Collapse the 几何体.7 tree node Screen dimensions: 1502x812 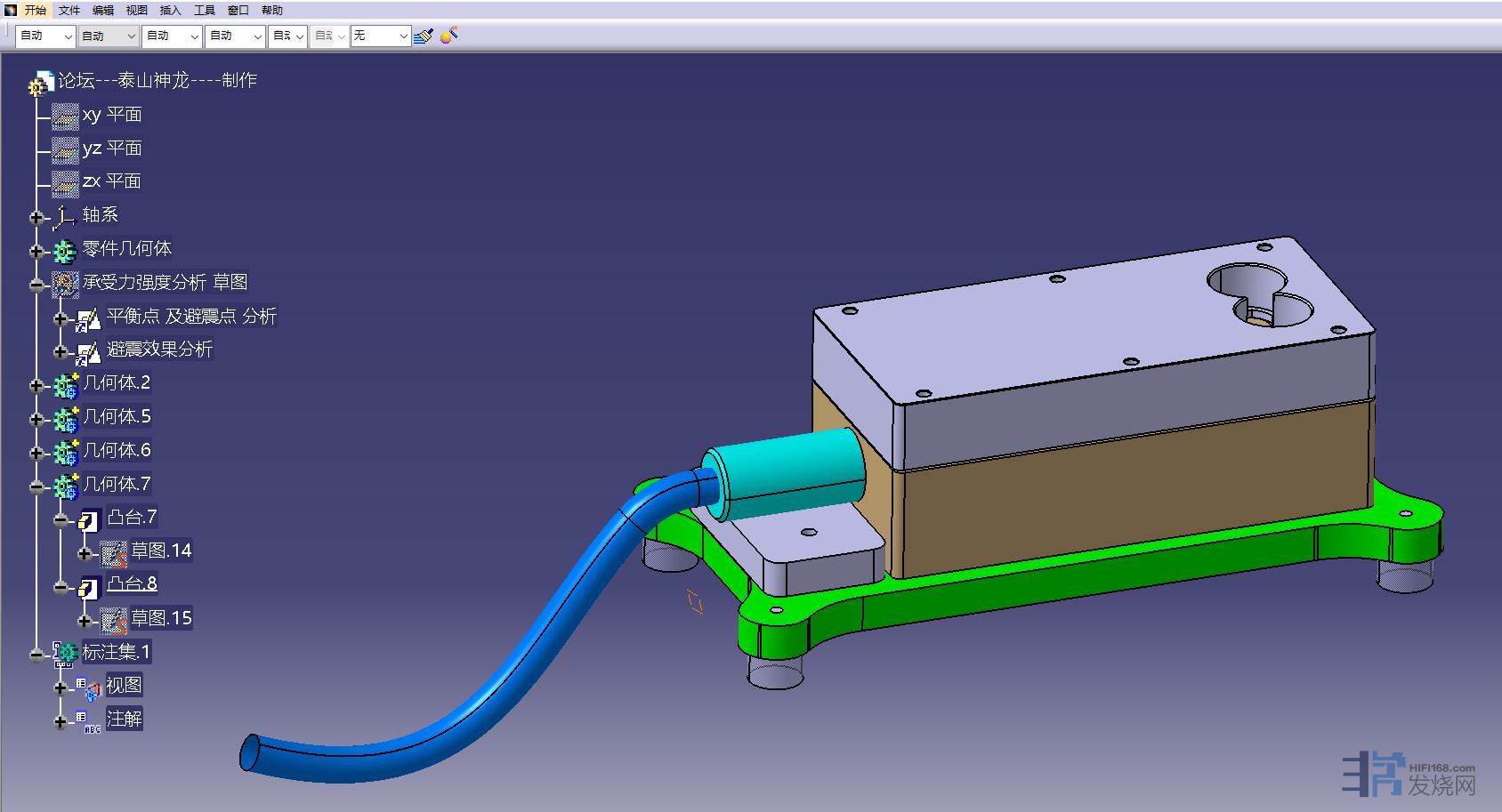pos(36,486)
